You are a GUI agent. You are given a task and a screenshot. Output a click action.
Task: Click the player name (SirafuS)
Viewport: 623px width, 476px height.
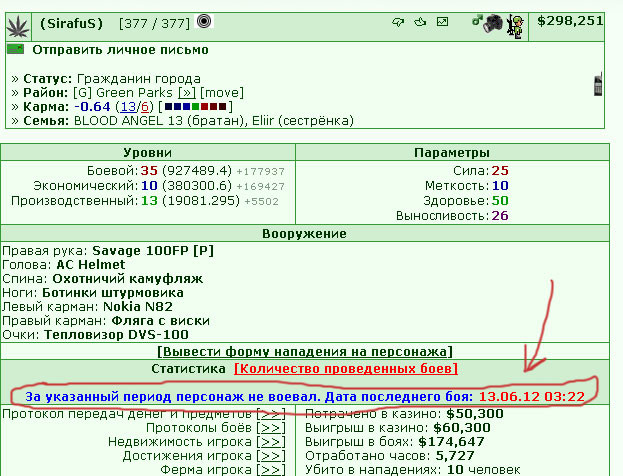[72, 24]
